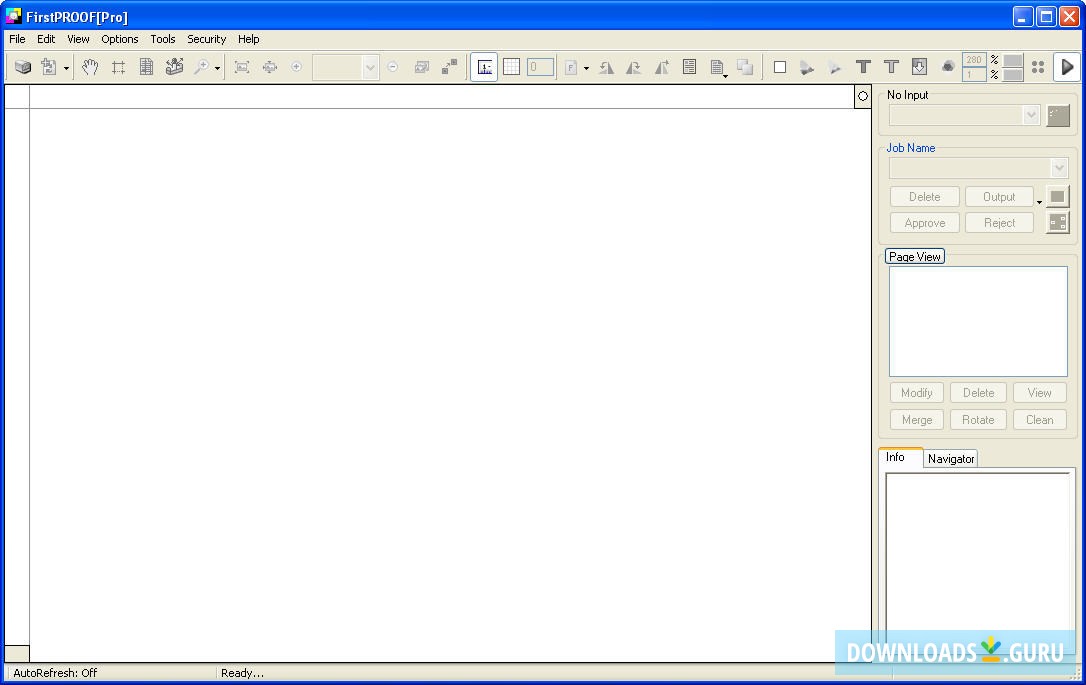Switch to the Navigator tab
Image resolution: width=1086 pixels, height=685 pixels.
click(951, 459)
